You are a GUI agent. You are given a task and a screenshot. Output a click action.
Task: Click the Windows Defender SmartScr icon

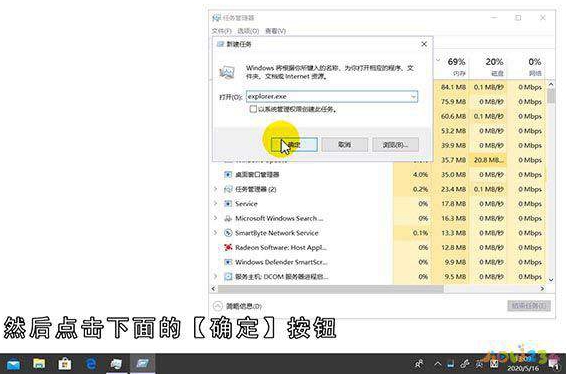tap(228, 262)
